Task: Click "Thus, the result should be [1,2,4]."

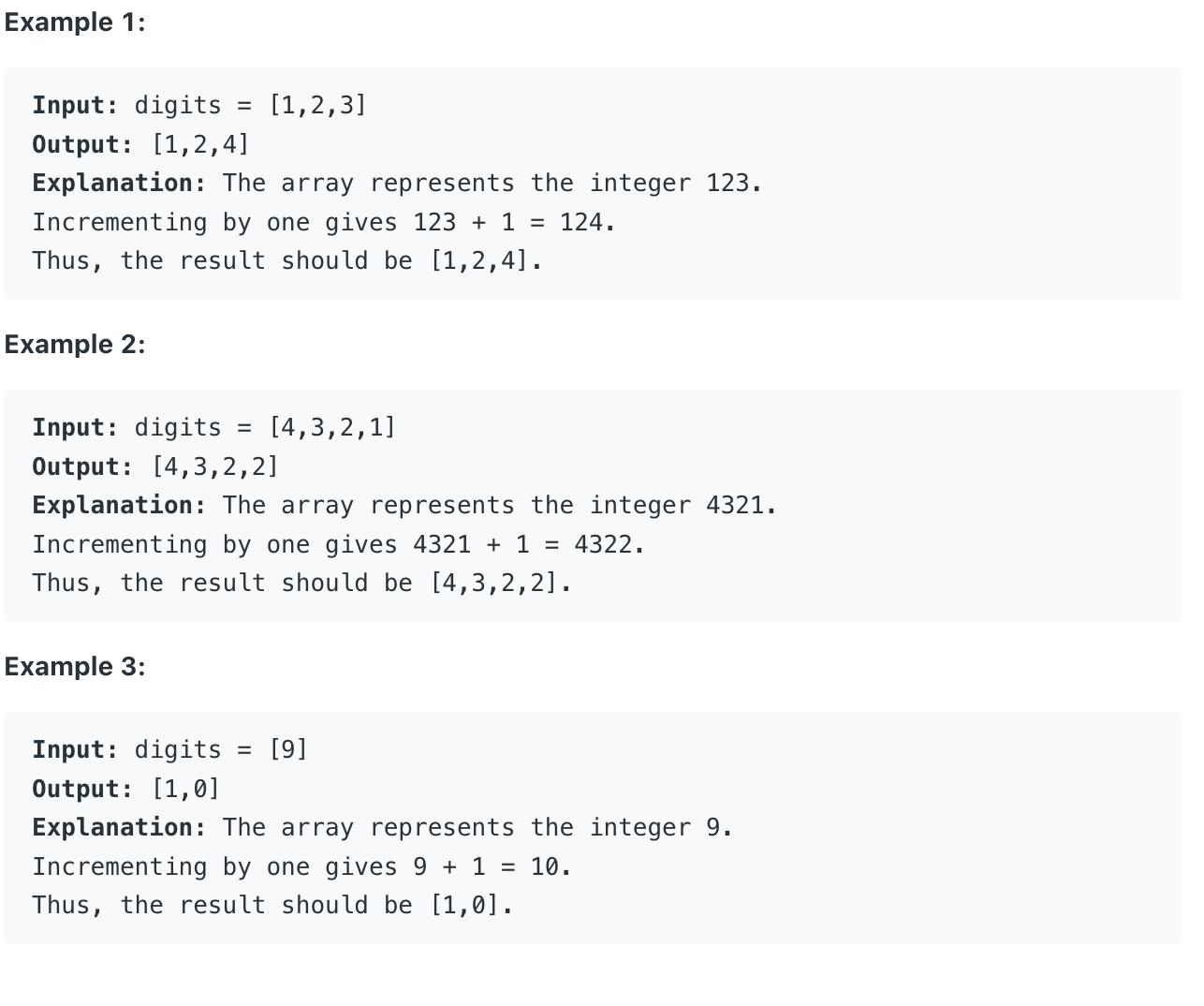Action: point(287,260)
